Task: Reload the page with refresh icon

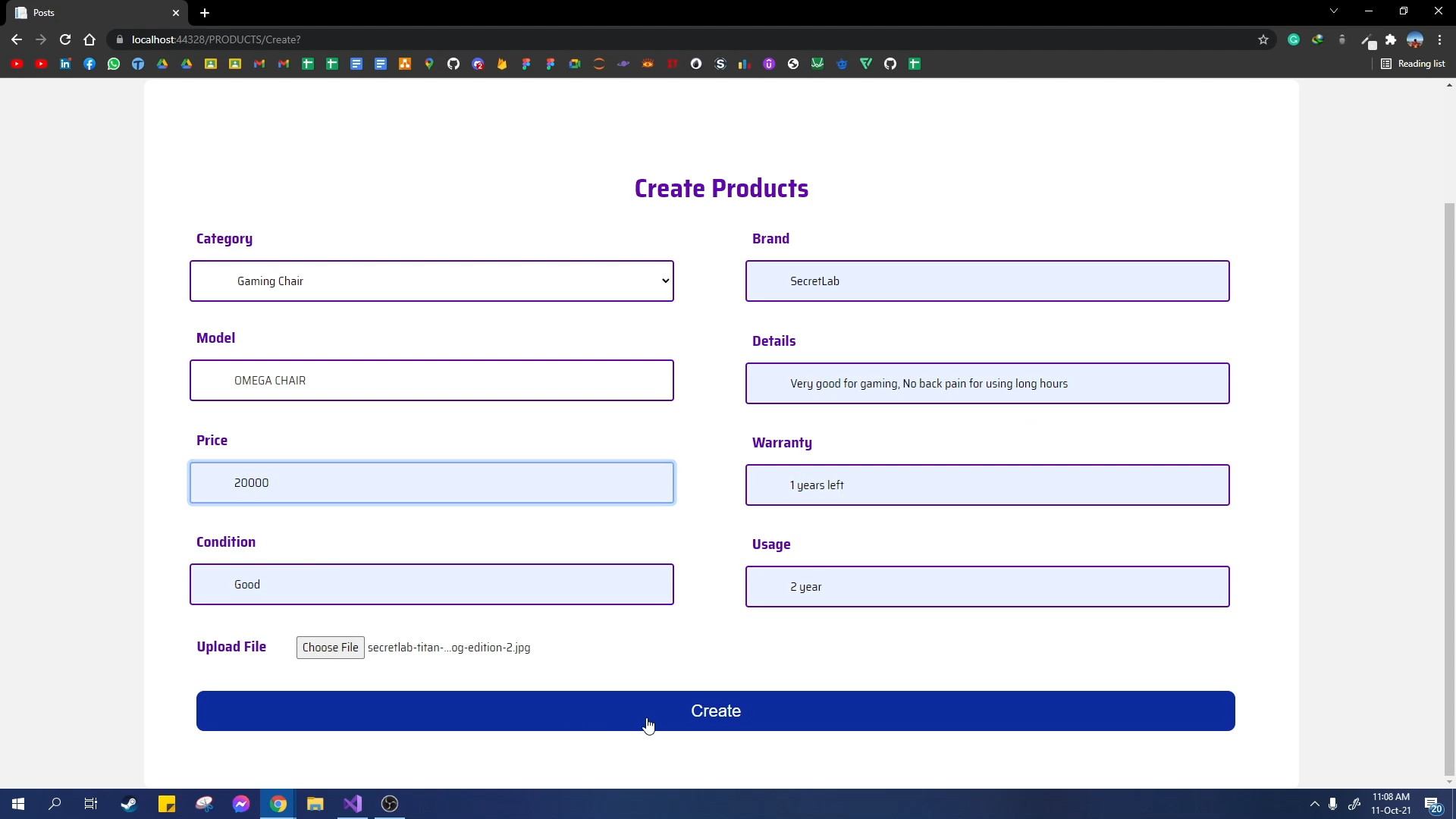Action: pyautogui.click(x=65, y=39)
